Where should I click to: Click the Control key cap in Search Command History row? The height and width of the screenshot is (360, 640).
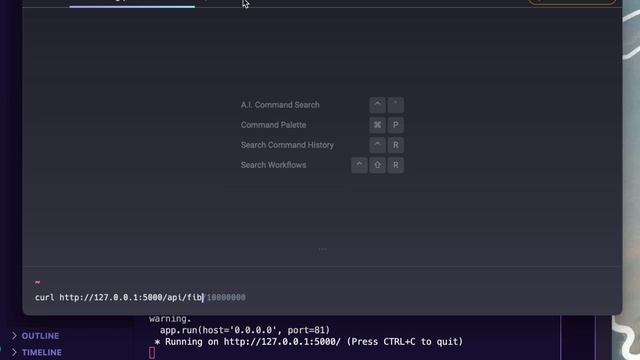click(377, 145)
